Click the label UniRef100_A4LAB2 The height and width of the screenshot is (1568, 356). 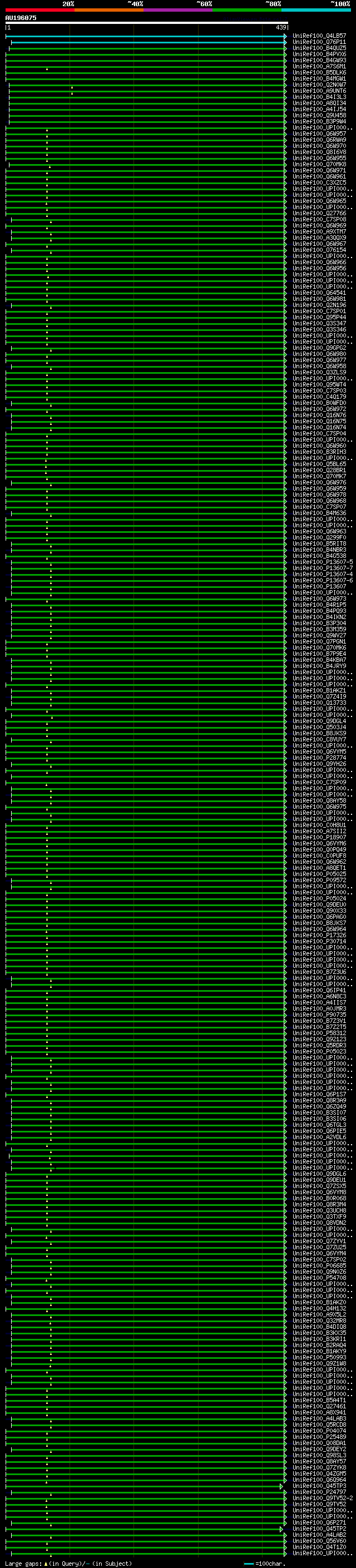pos(319,1535)
